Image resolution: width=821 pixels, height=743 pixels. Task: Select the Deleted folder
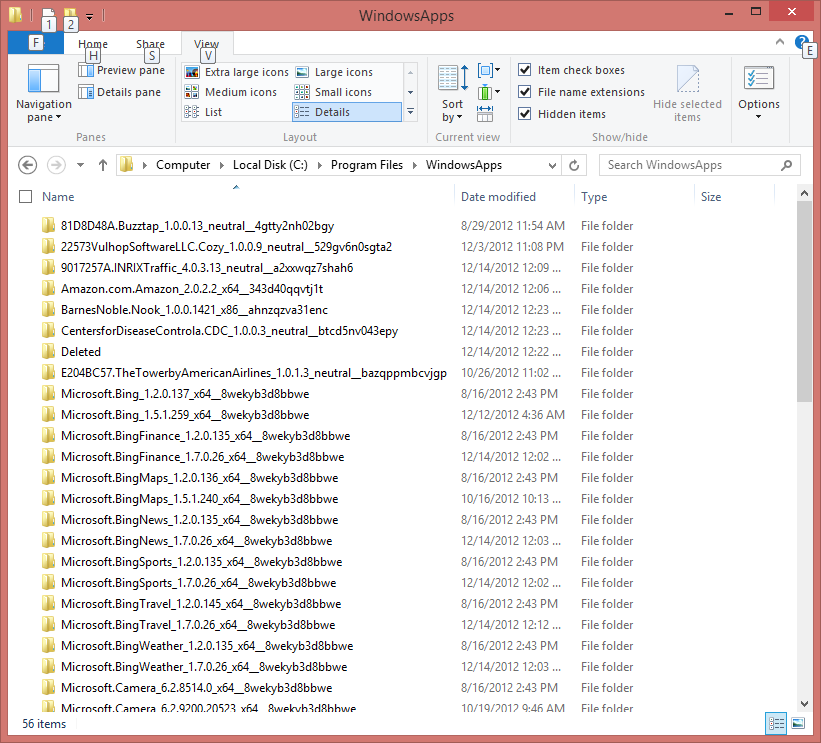(81, 352)
